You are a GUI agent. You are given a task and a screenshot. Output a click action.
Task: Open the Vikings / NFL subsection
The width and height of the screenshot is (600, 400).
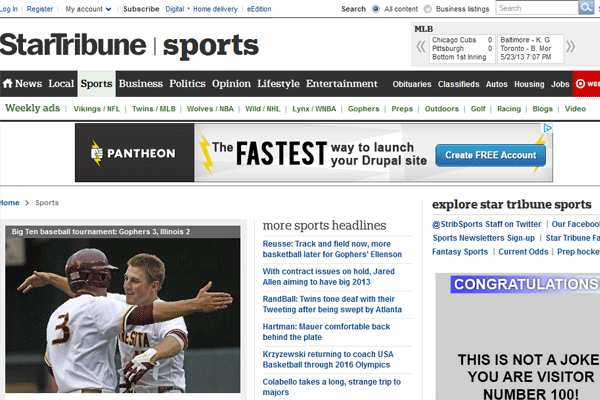96,109
